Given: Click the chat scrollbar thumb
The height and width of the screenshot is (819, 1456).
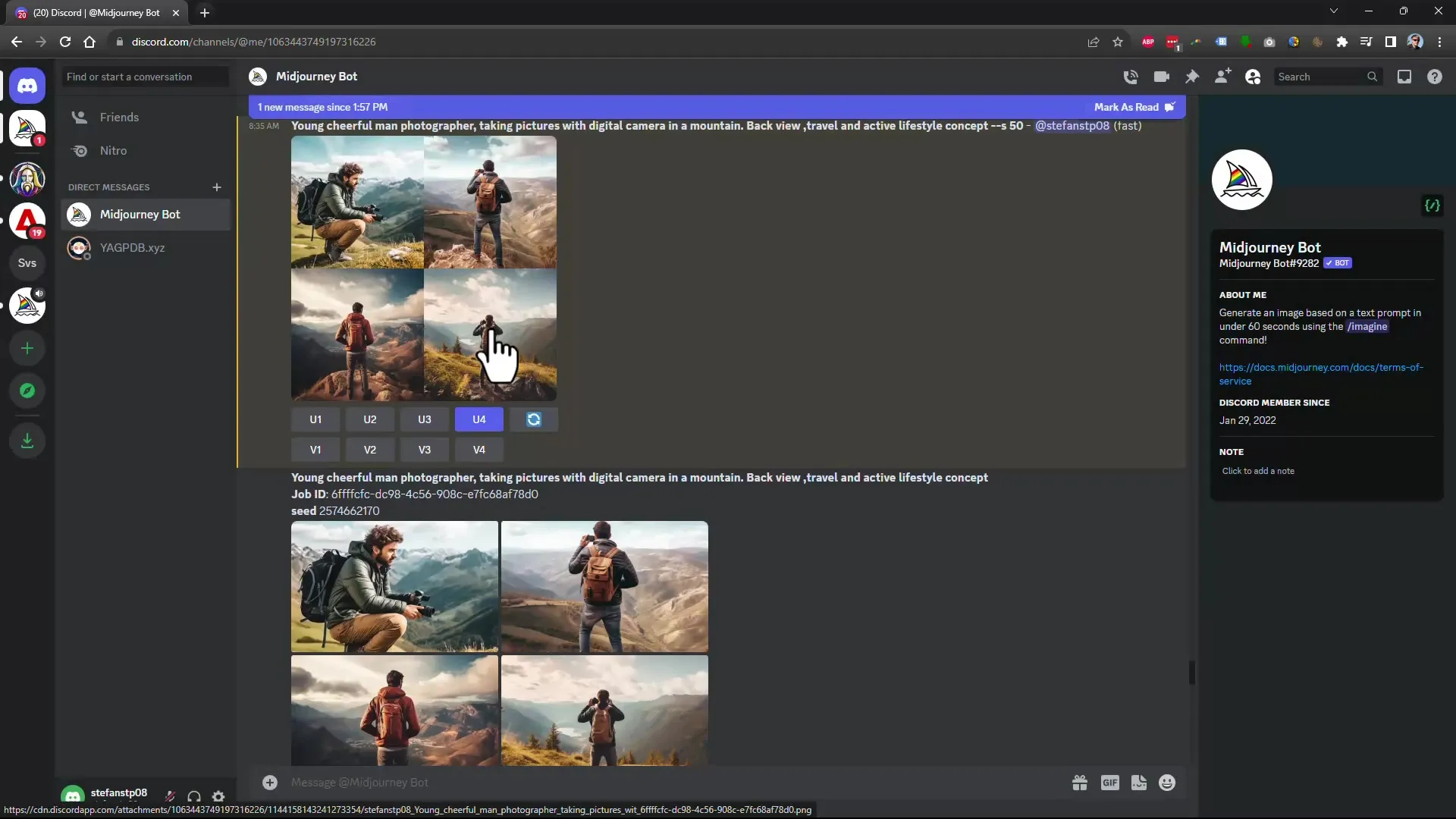Looking at the screenshot, I should click(1192, 673).
